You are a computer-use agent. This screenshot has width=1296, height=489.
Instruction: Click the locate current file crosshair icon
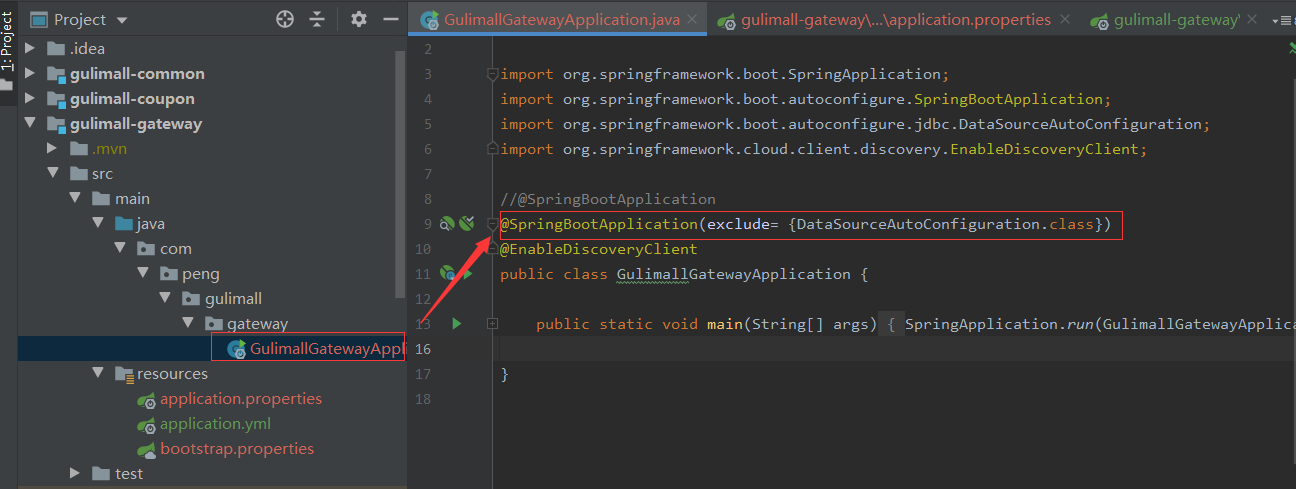pos(285,19)
